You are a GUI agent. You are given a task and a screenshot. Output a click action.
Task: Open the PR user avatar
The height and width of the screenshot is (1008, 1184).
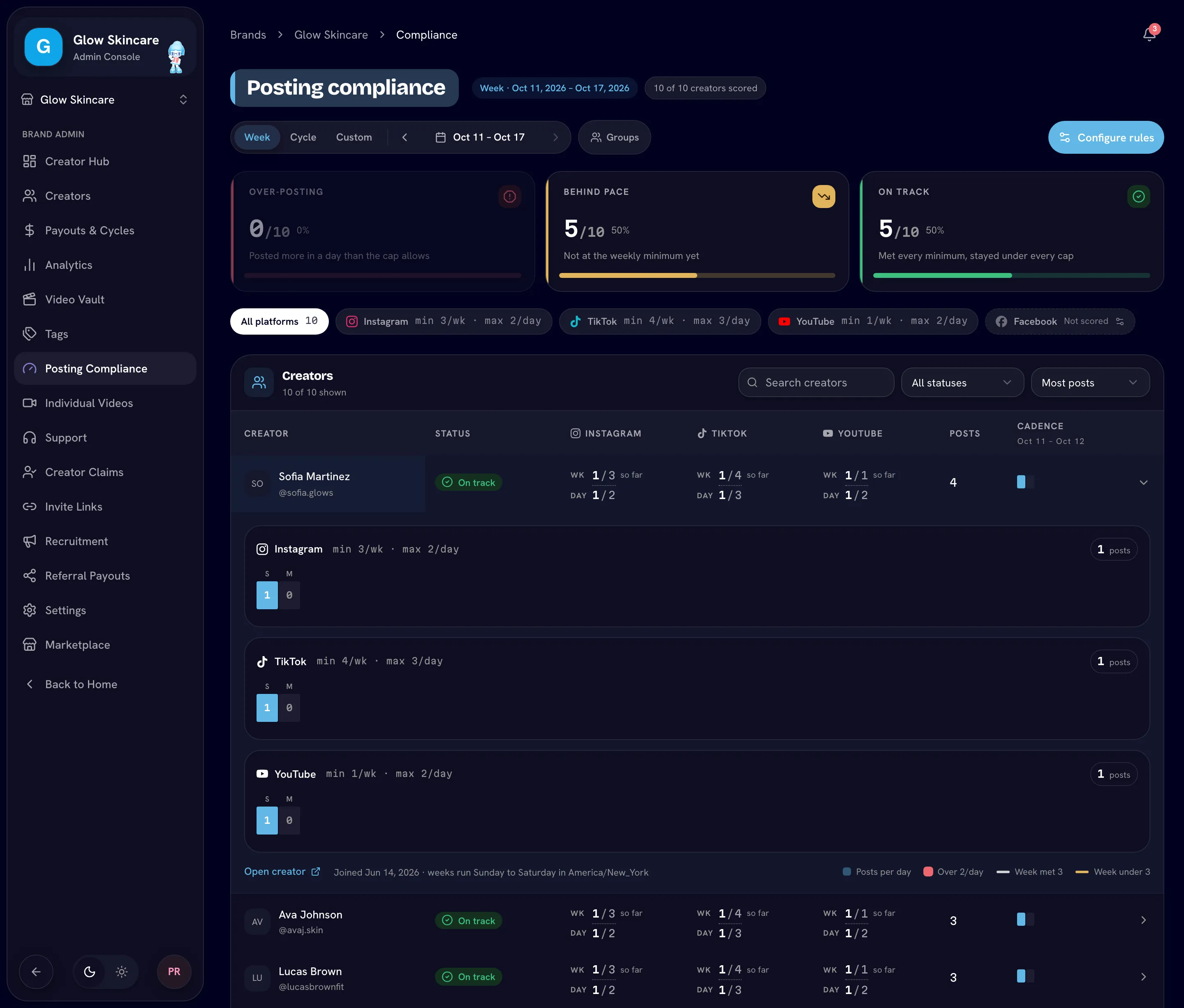click(x=174, y=971)
